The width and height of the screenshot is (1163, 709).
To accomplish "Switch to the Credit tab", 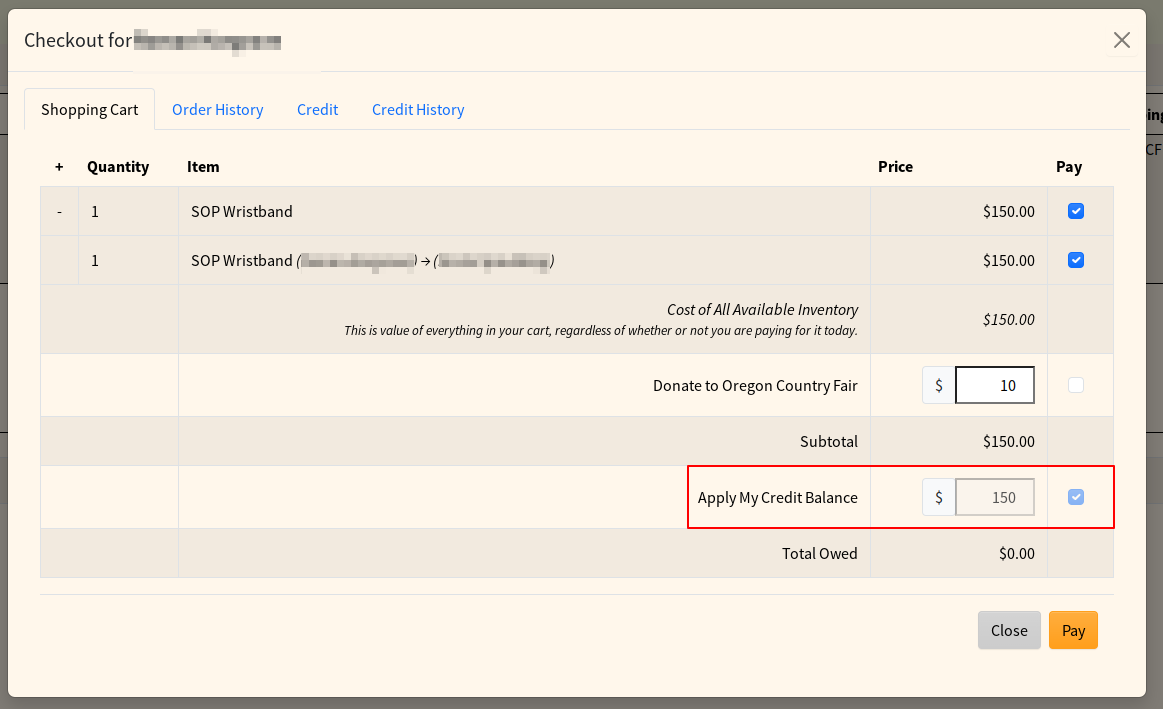I will [x=317, y=110].
